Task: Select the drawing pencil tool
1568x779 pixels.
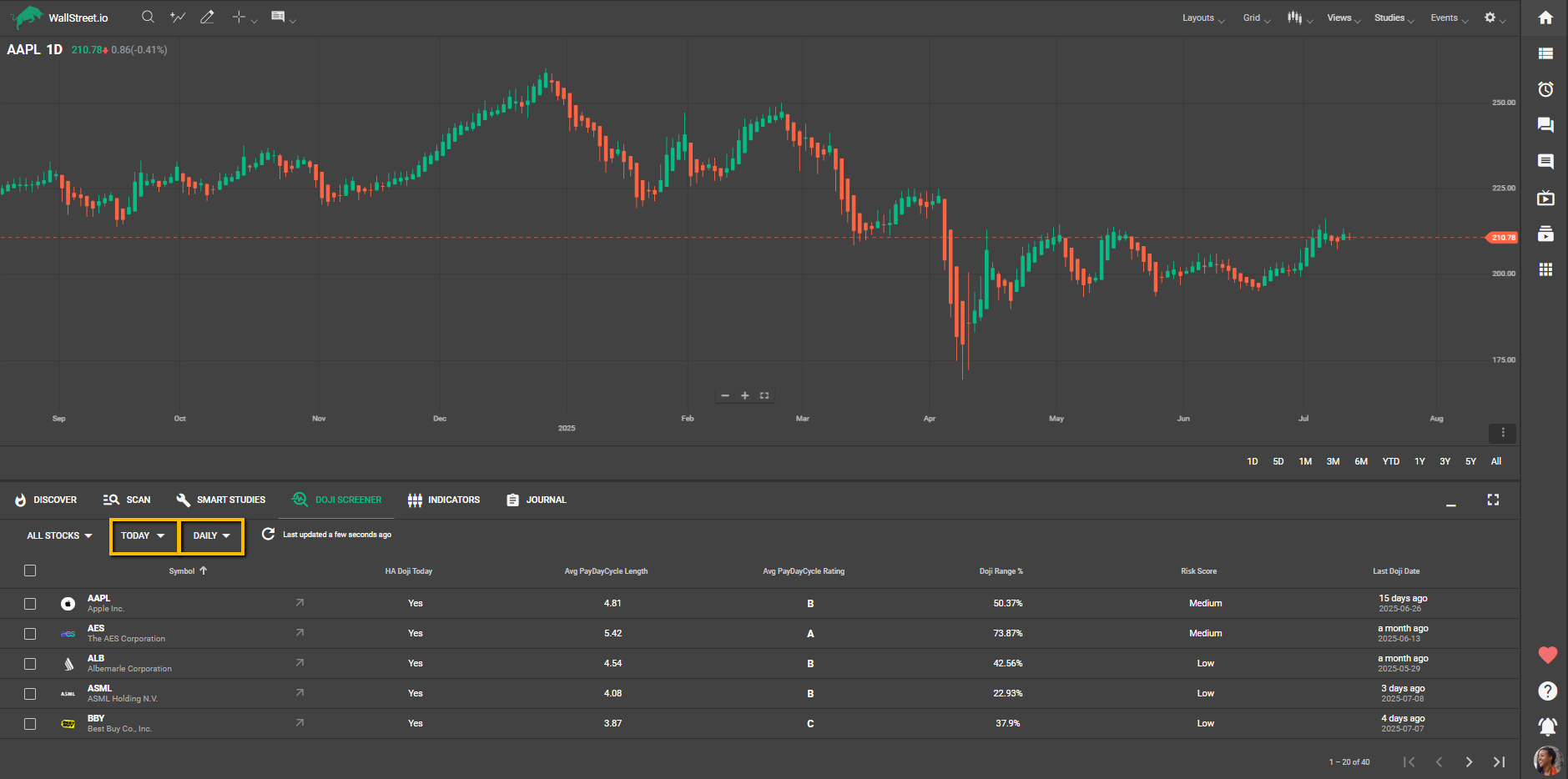Action: 207,17
